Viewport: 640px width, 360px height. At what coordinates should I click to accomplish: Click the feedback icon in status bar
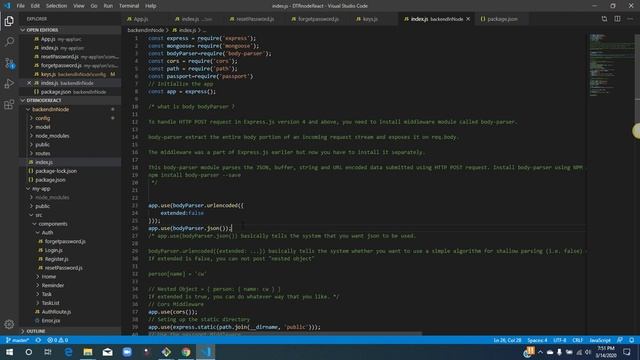[x=620, y=340]
